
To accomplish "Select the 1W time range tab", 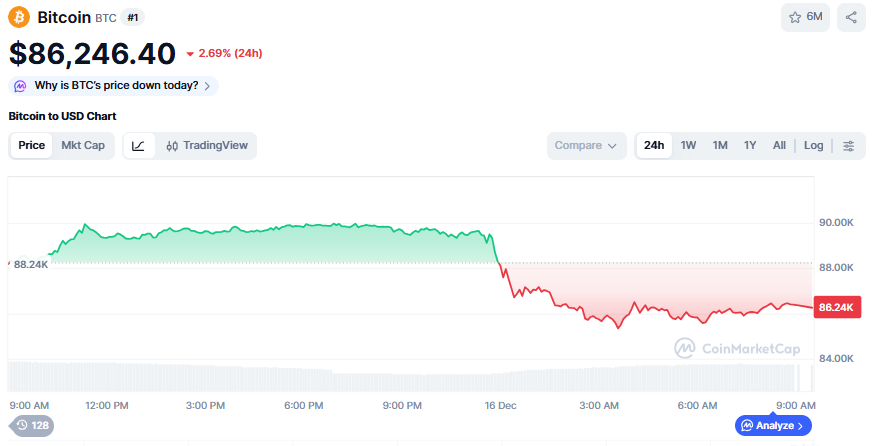I will [x=688, y=146].
